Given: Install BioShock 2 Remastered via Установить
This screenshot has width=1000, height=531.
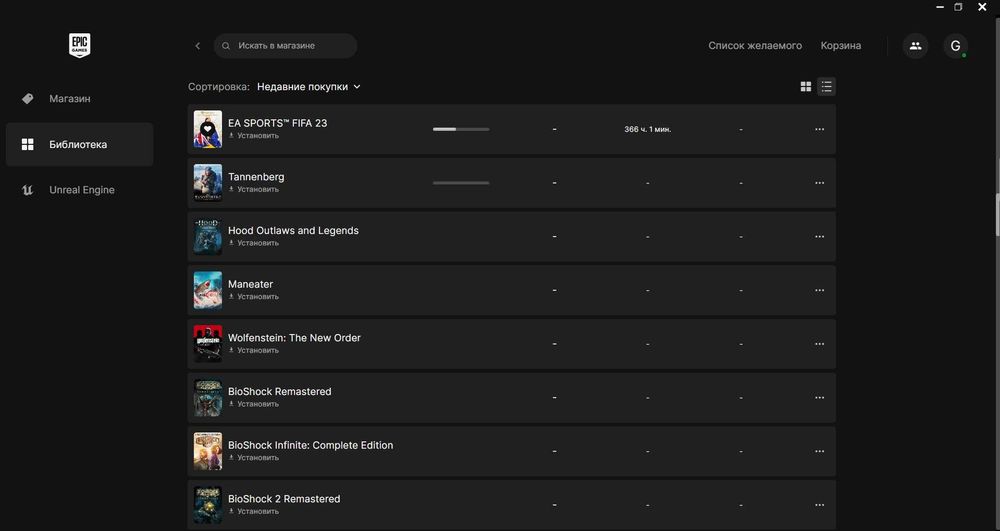Looking at the screenshot, I should point(254,511).
